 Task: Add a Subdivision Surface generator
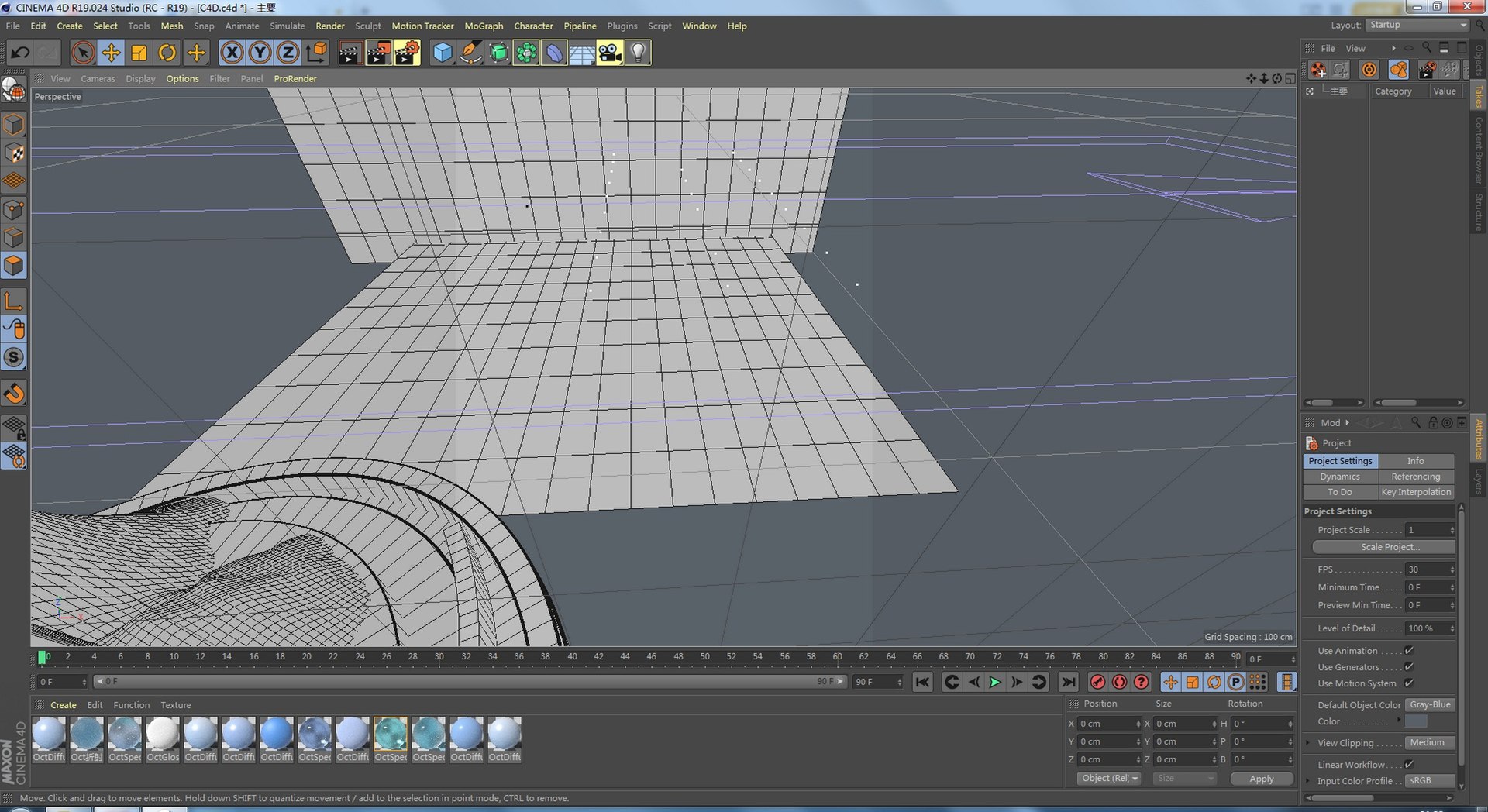tap(498, 53)
